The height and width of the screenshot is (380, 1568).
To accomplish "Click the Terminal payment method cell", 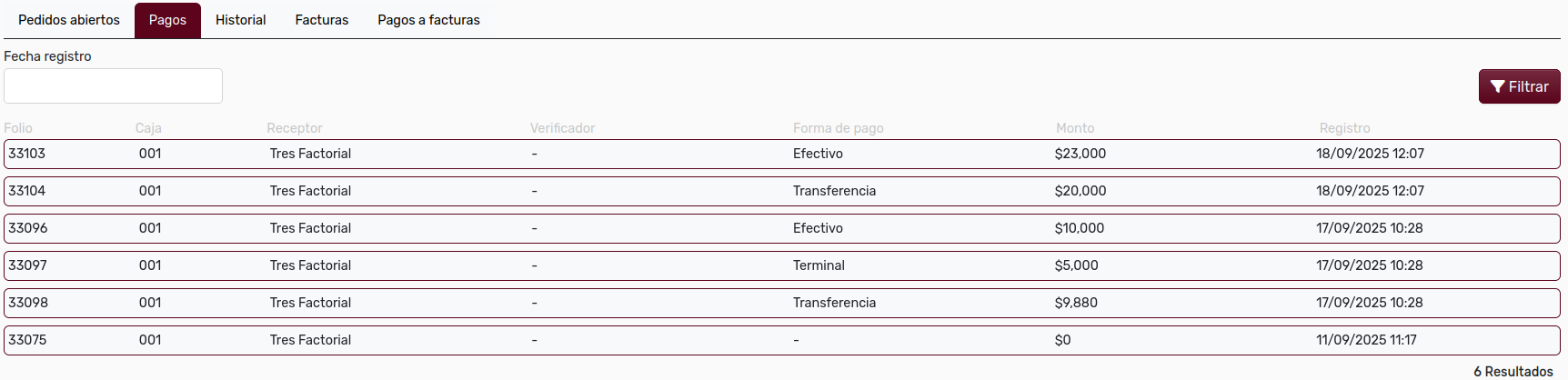I will point(819,265).
